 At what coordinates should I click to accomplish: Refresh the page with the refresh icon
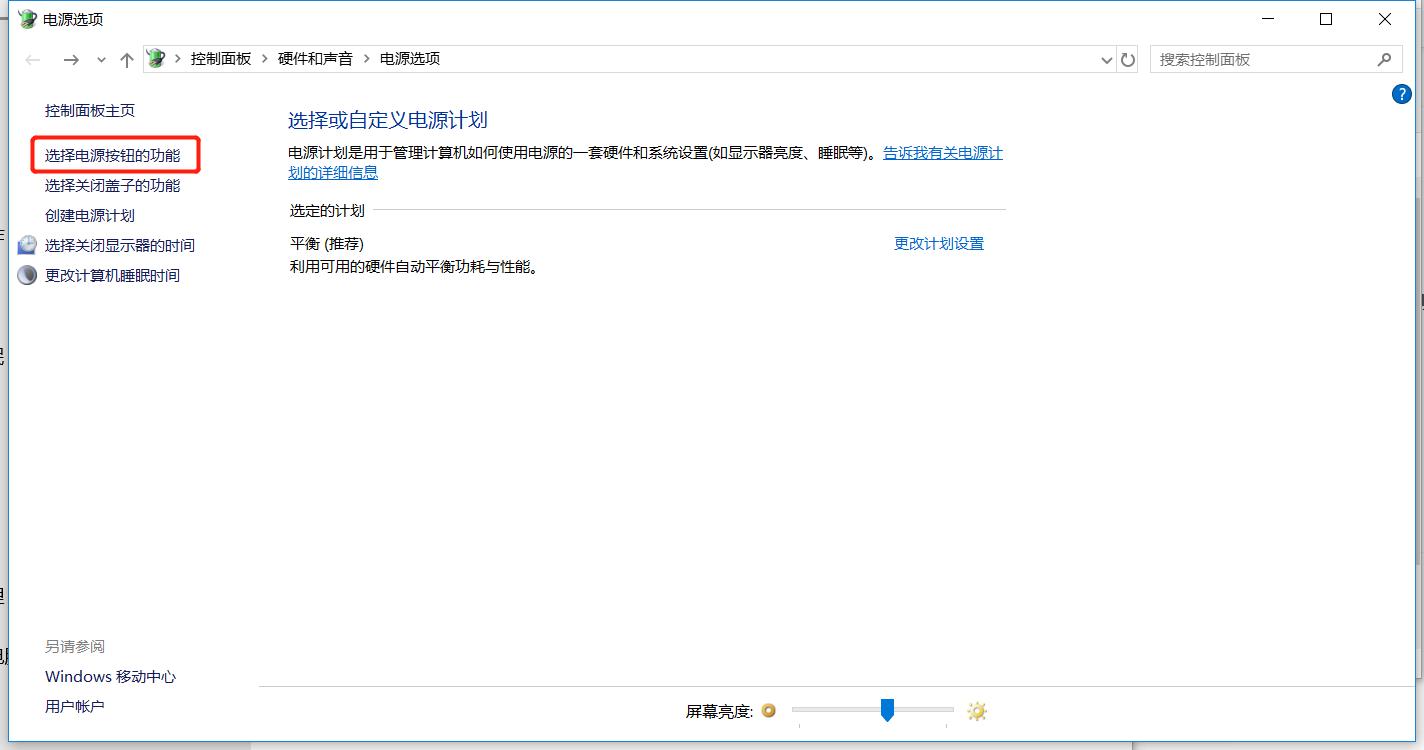1128,59
